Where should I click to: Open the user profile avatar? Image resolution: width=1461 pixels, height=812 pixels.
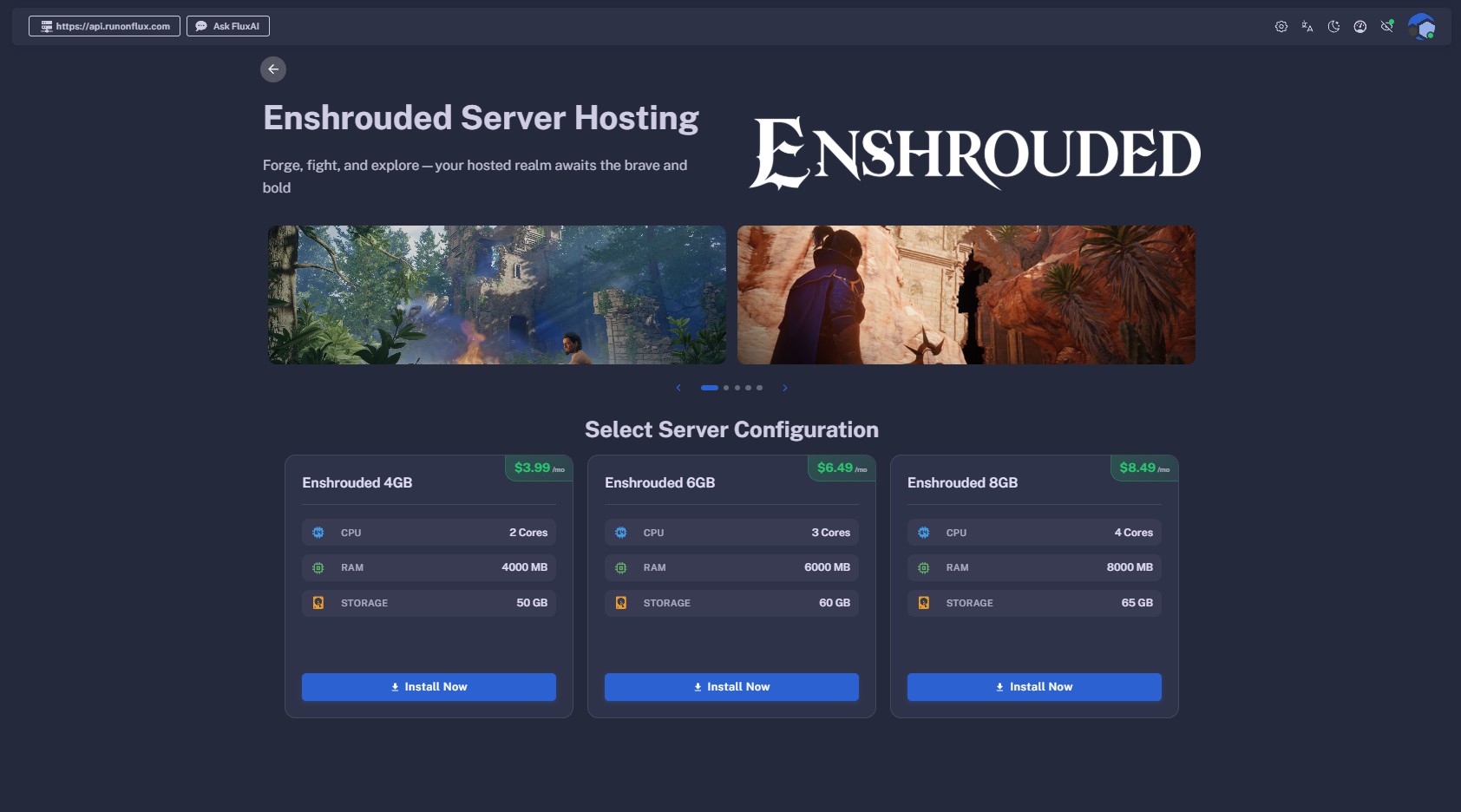click(x=1421, y=27)
